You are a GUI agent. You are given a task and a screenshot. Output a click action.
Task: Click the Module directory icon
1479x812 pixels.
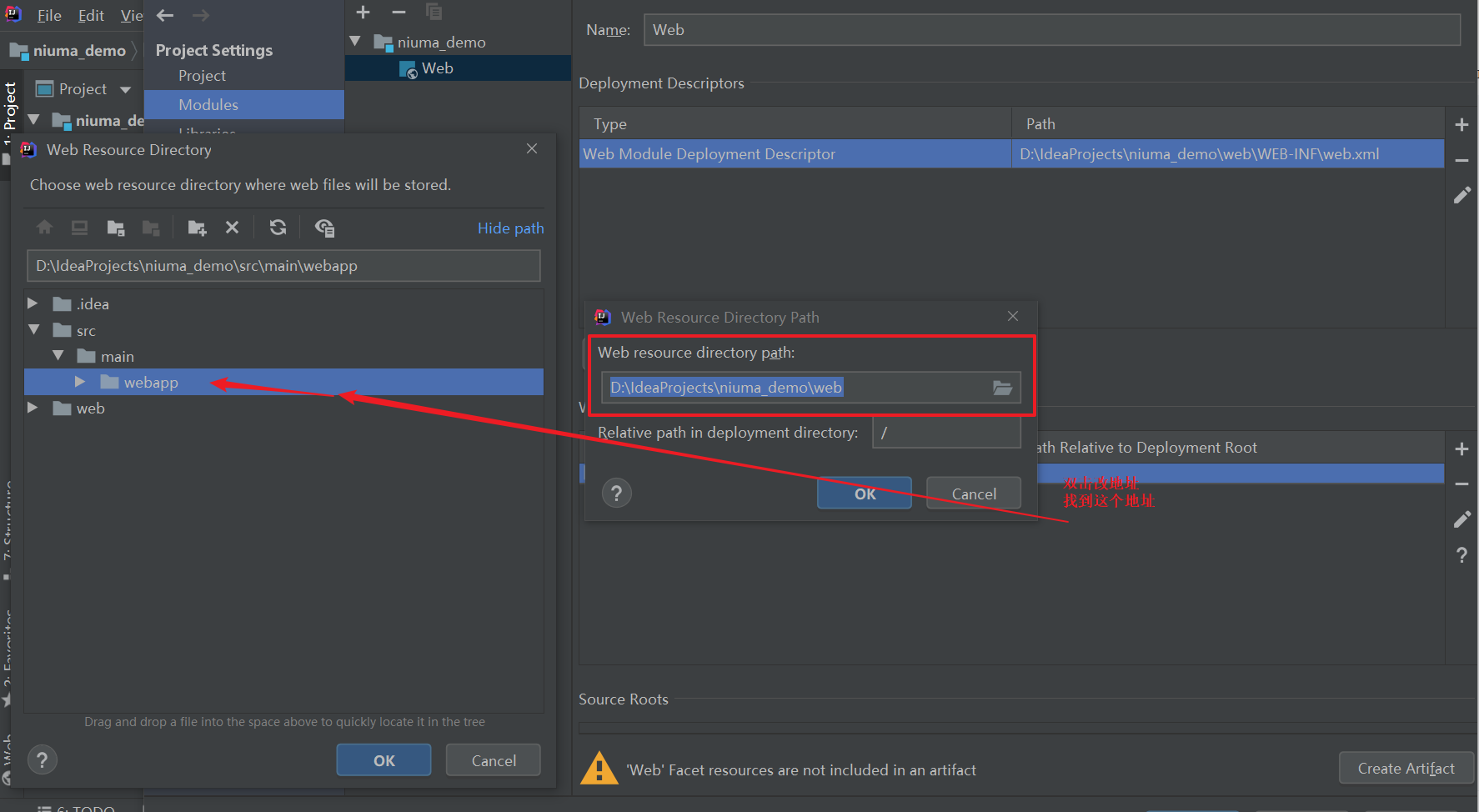(151, 228)
